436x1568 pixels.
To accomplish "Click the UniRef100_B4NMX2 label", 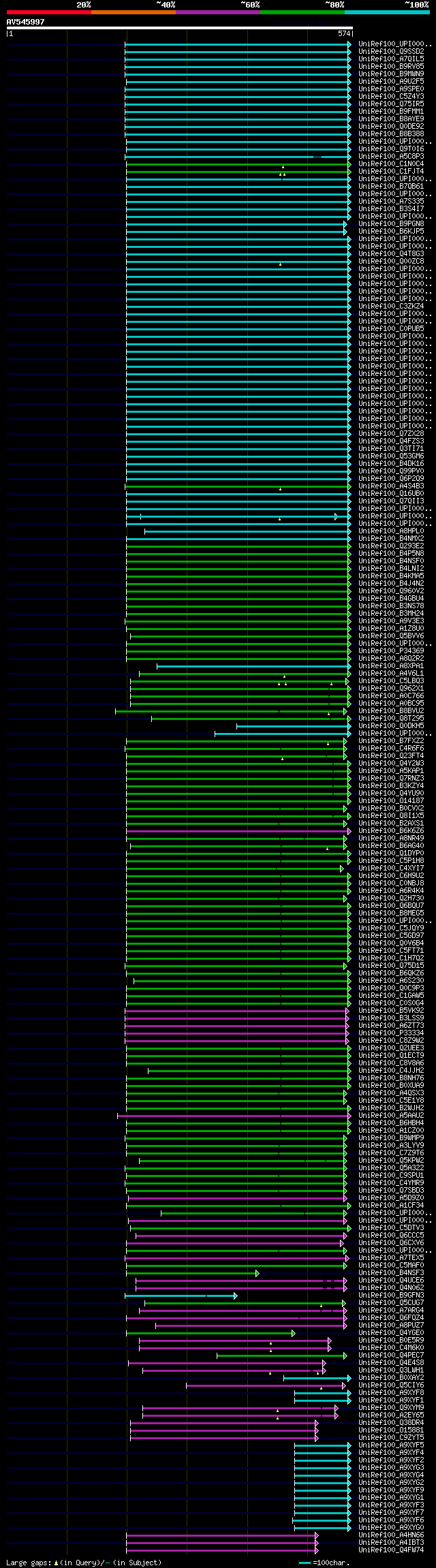I will 391,538.
